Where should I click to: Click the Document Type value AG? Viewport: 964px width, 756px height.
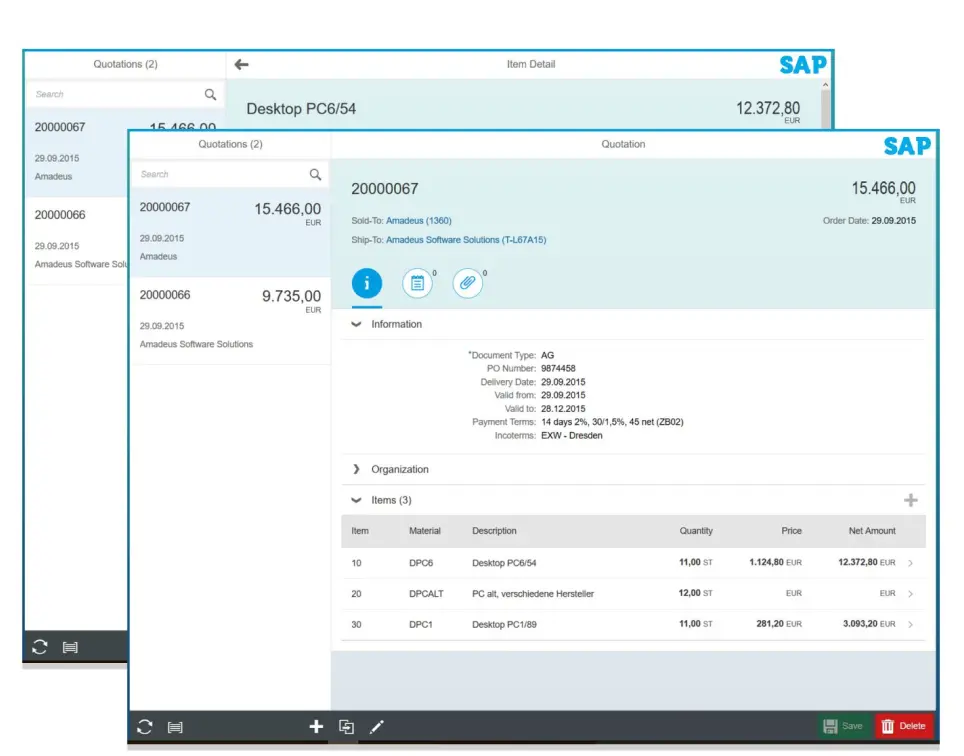coord(547,355)
